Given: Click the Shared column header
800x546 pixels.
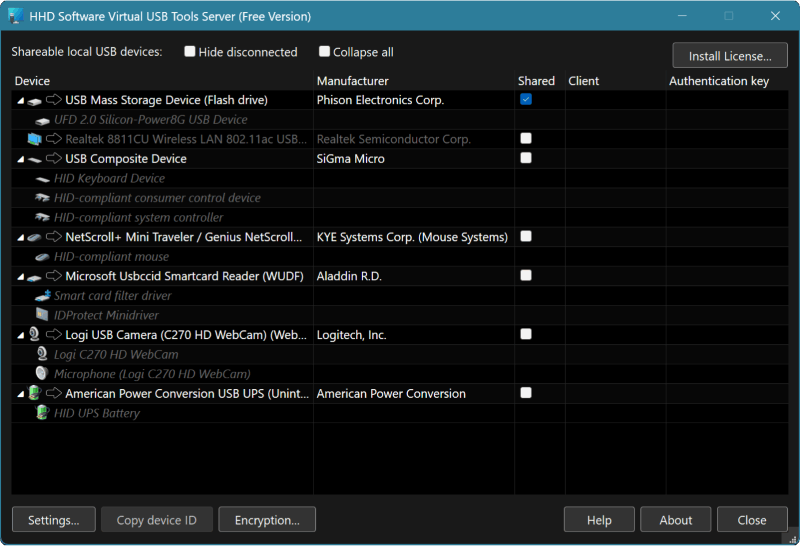Looking at the screenshot, I should pos(540,81).
